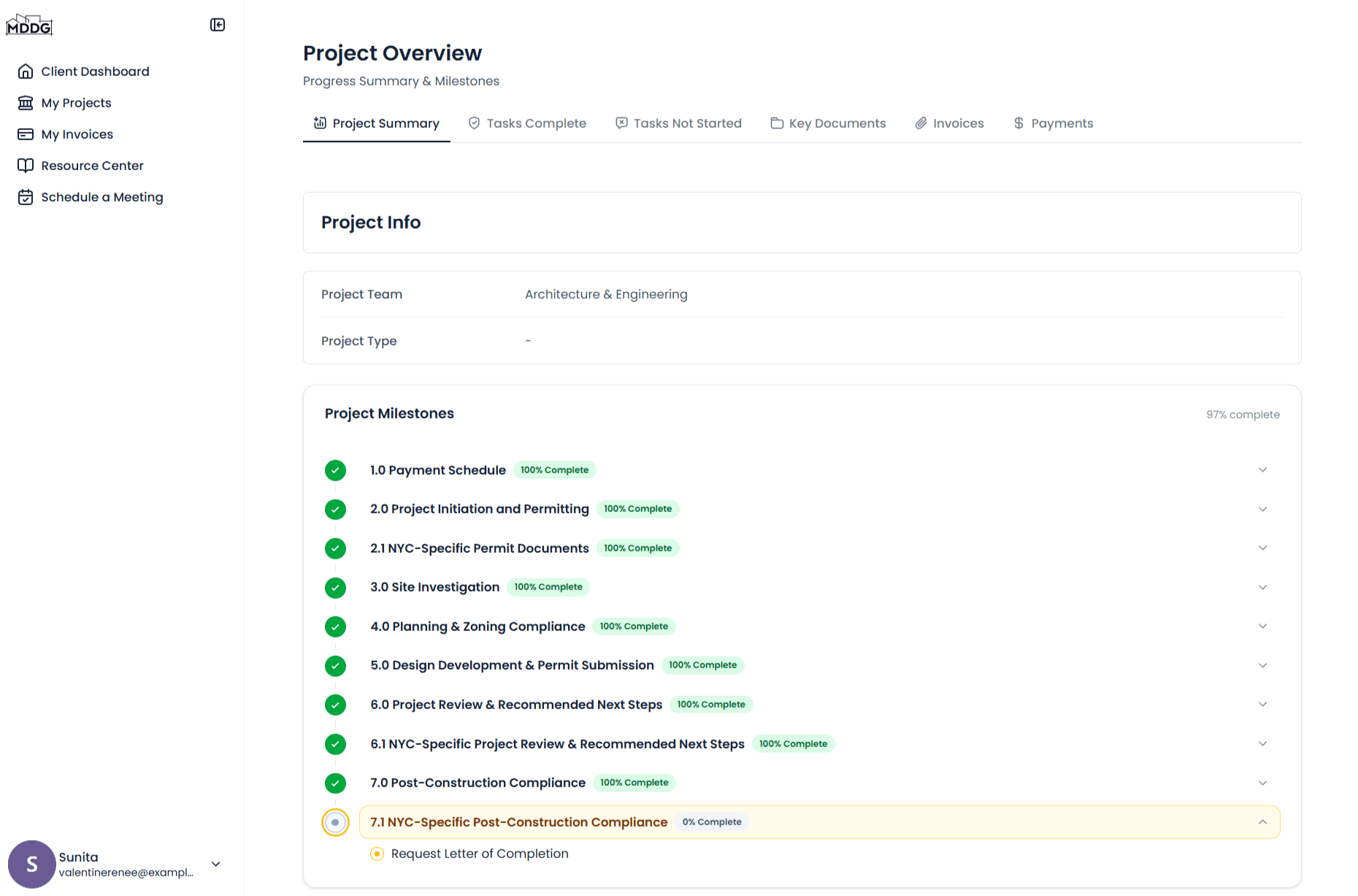Click the Resource Center book icon
This screenshot has width=1358, height=896.
(x=26, y=166)
